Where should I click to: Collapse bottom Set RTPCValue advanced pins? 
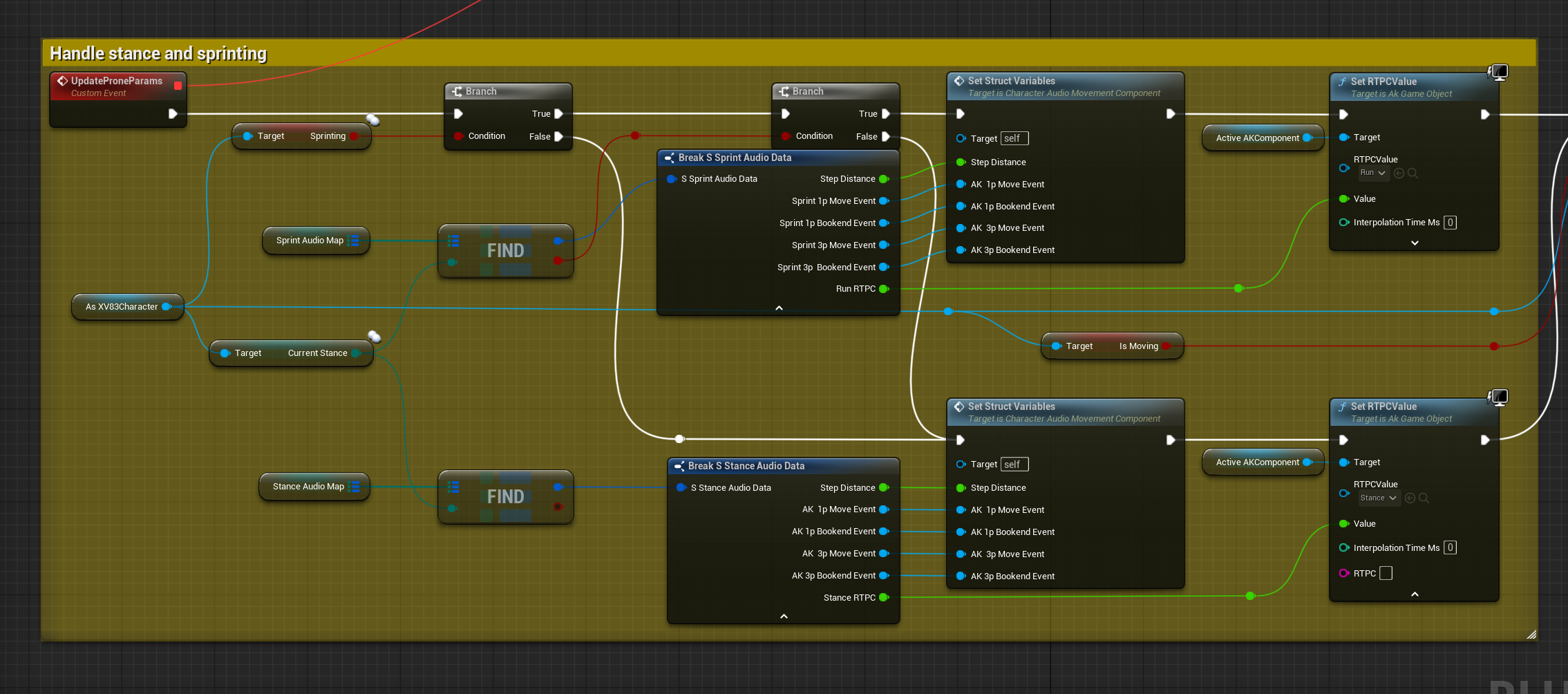point(1415,594)
